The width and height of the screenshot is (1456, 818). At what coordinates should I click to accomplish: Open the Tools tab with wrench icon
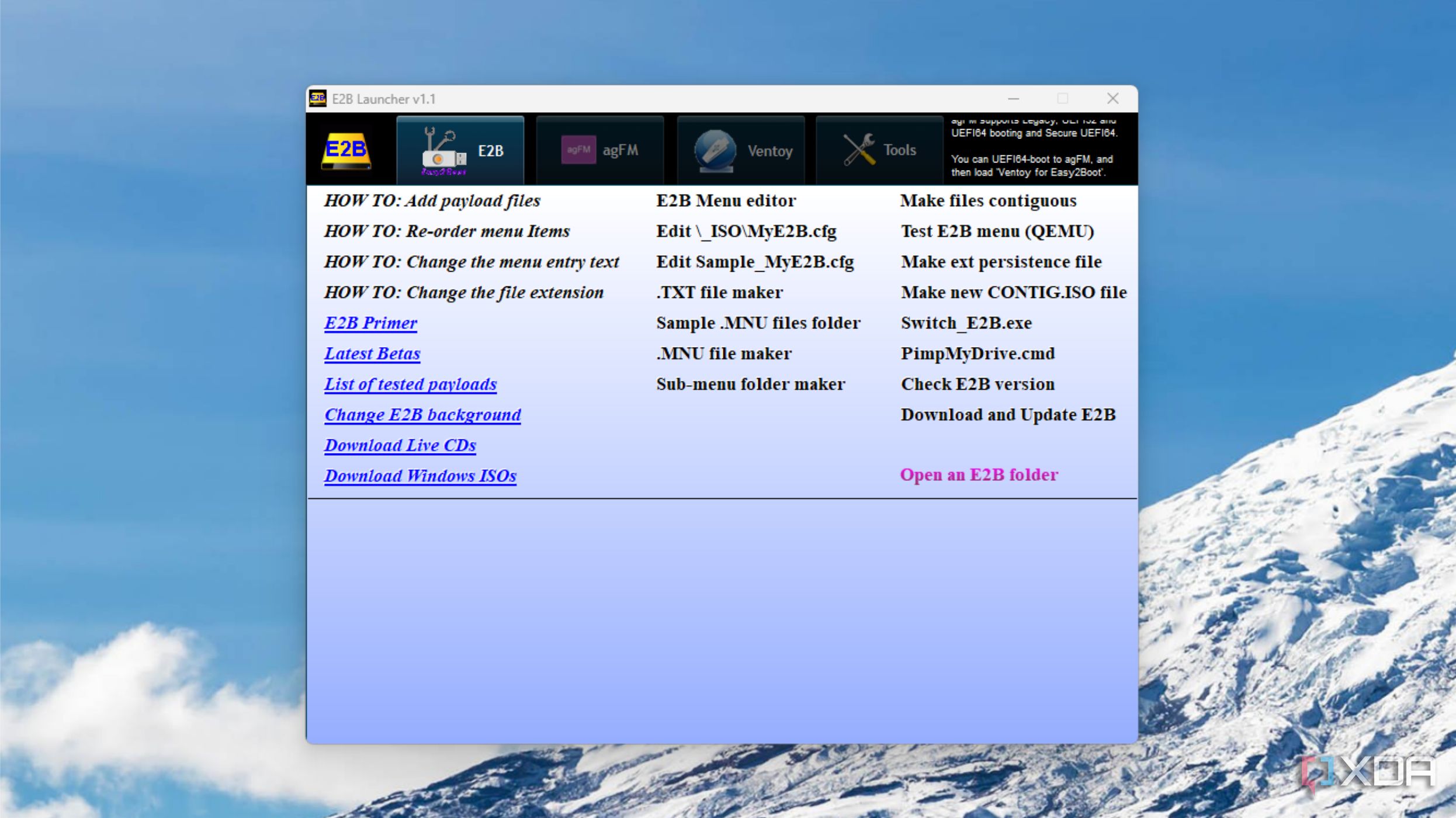click(x=879, y=150)
